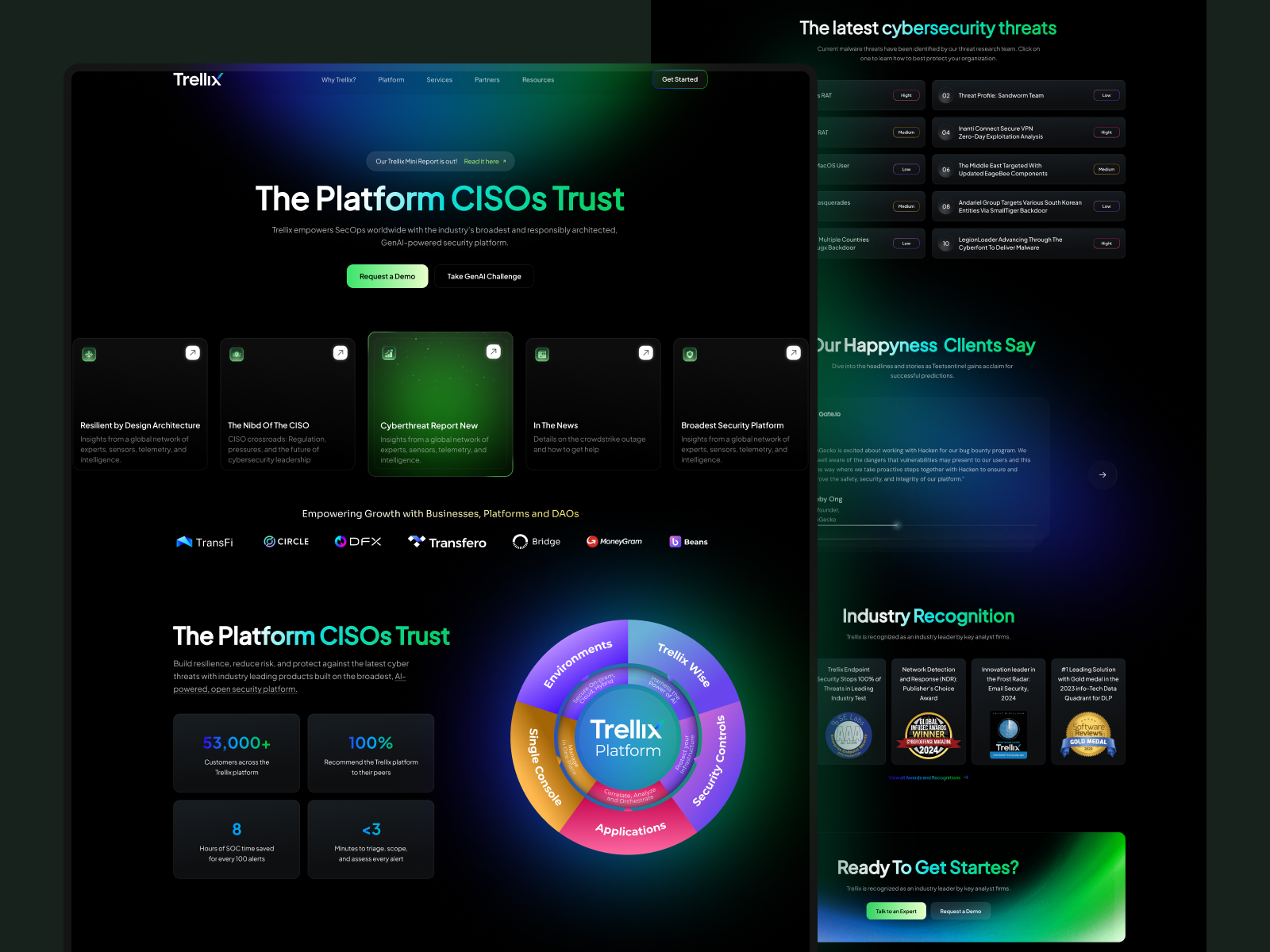
Task: Click Low badge on Sandworm Team threat
Action: 1106,95
